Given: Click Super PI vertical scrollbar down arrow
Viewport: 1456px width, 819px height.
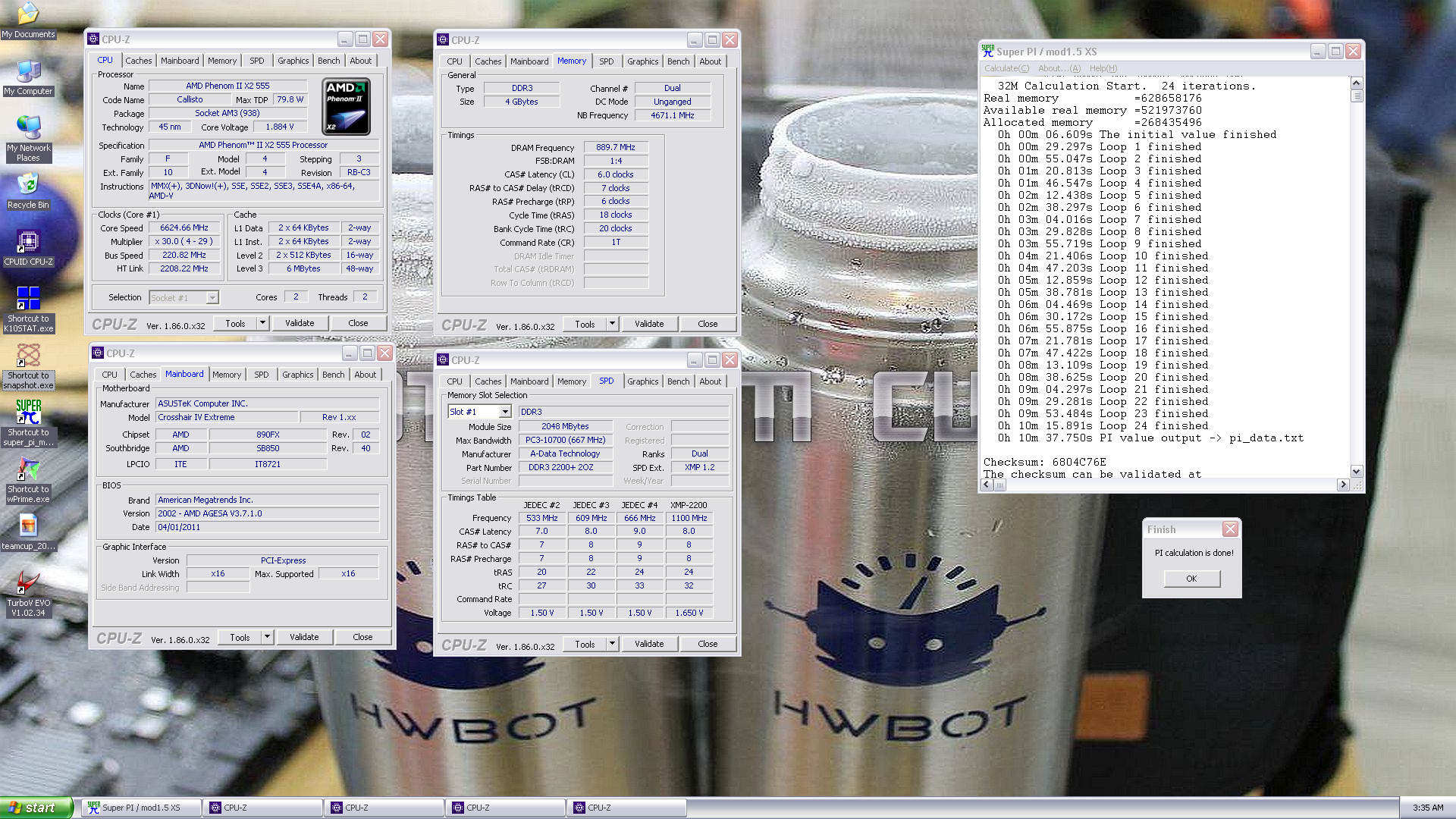Looking at the screenshot, I should click(1357, 471).
